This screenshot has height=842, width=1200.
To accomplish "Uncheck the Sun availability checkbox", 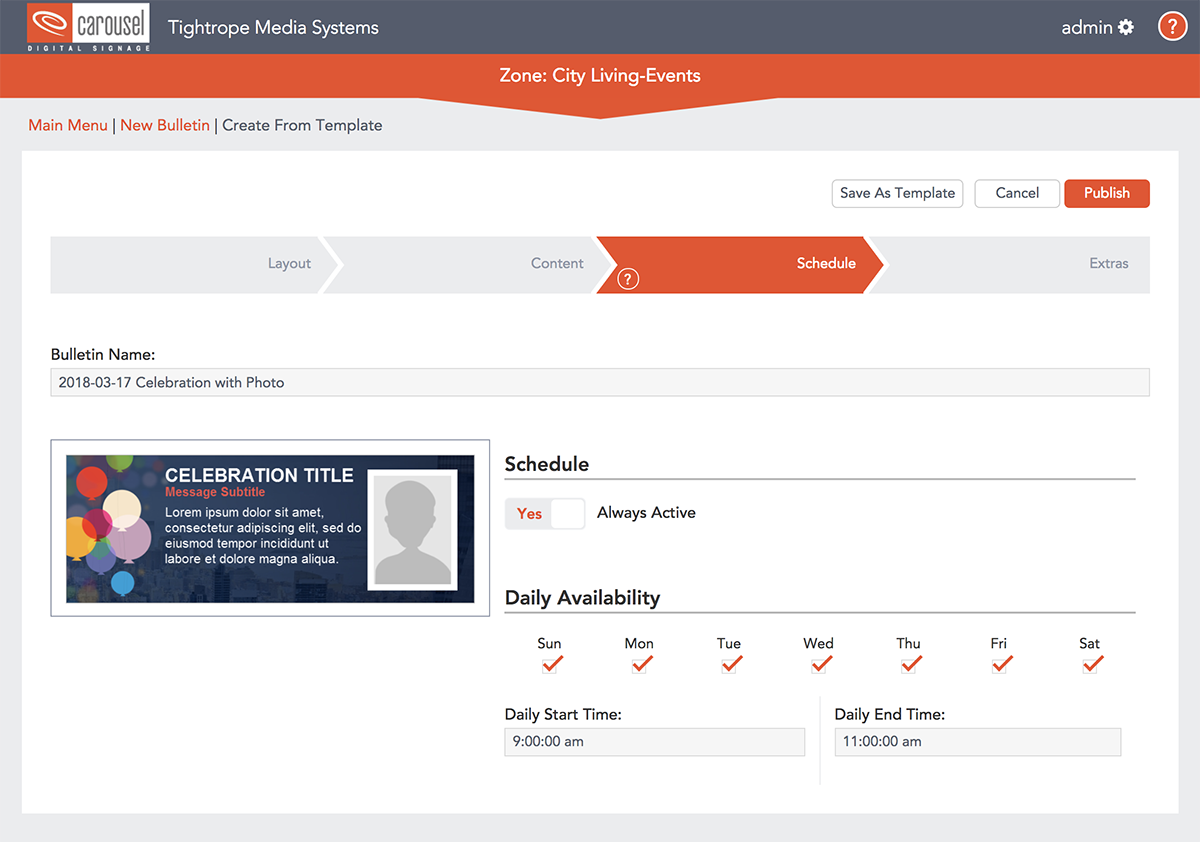I will click(x=550, y=664).
